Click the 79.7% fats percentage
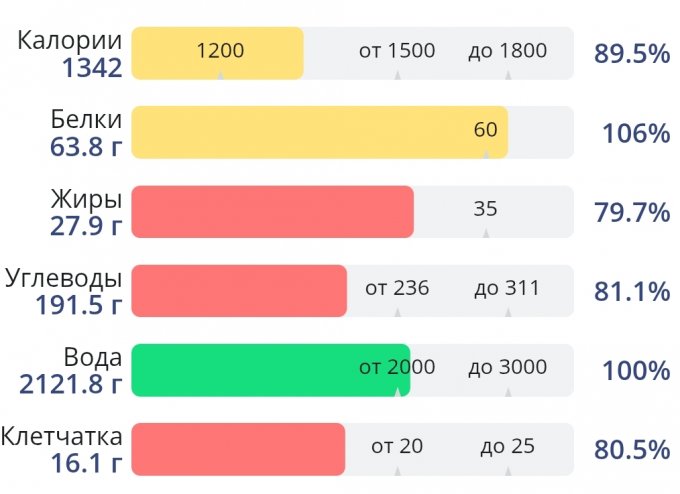 (x=631, y=212)
